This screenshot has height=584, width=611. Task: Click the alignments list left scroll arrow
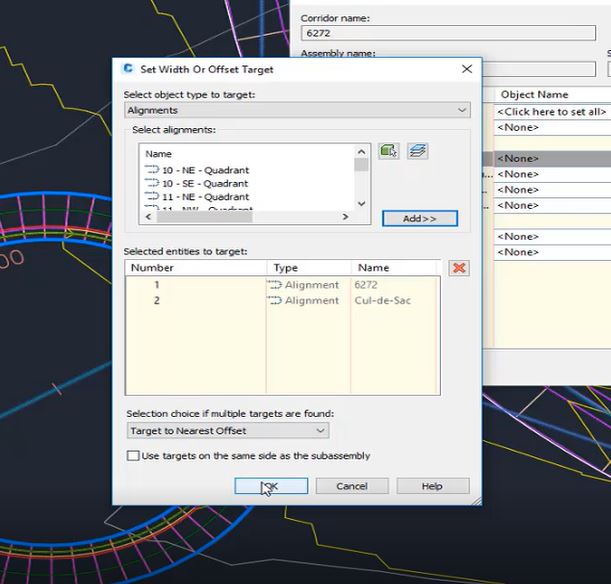pos(148,217)
